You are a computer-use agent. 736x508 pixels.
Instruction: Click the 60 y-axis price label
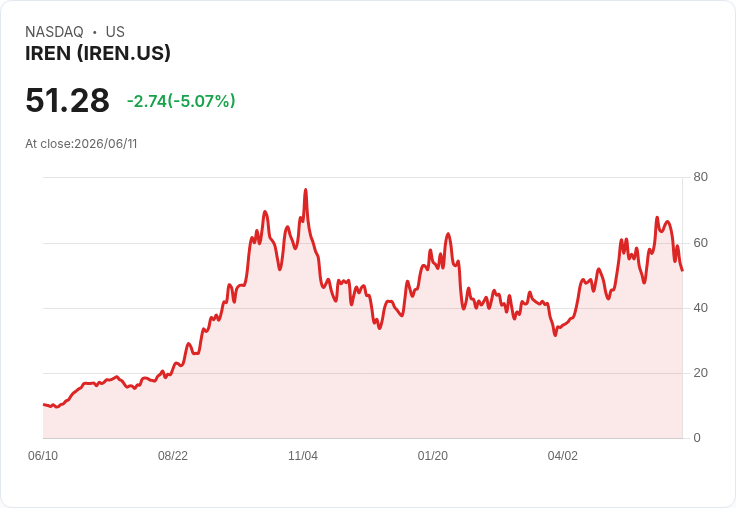click(700, 243)
